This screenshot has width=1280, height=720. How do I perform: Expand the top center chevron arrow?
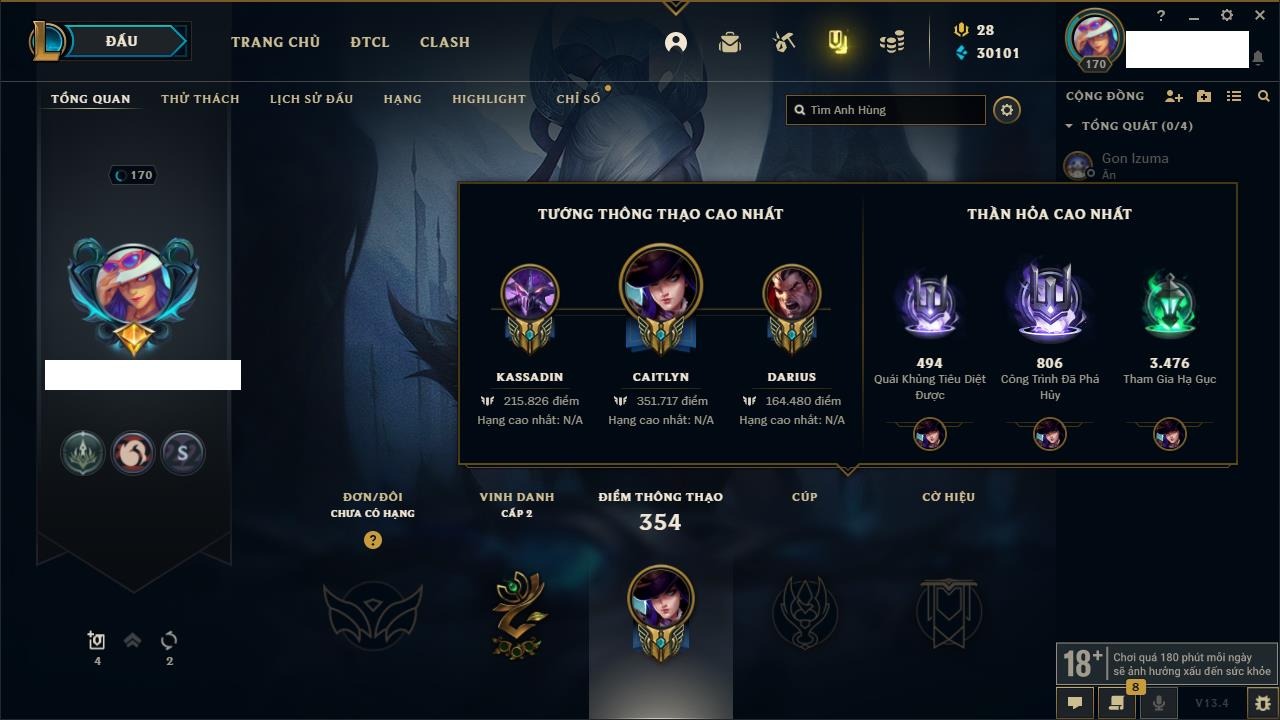675,7
